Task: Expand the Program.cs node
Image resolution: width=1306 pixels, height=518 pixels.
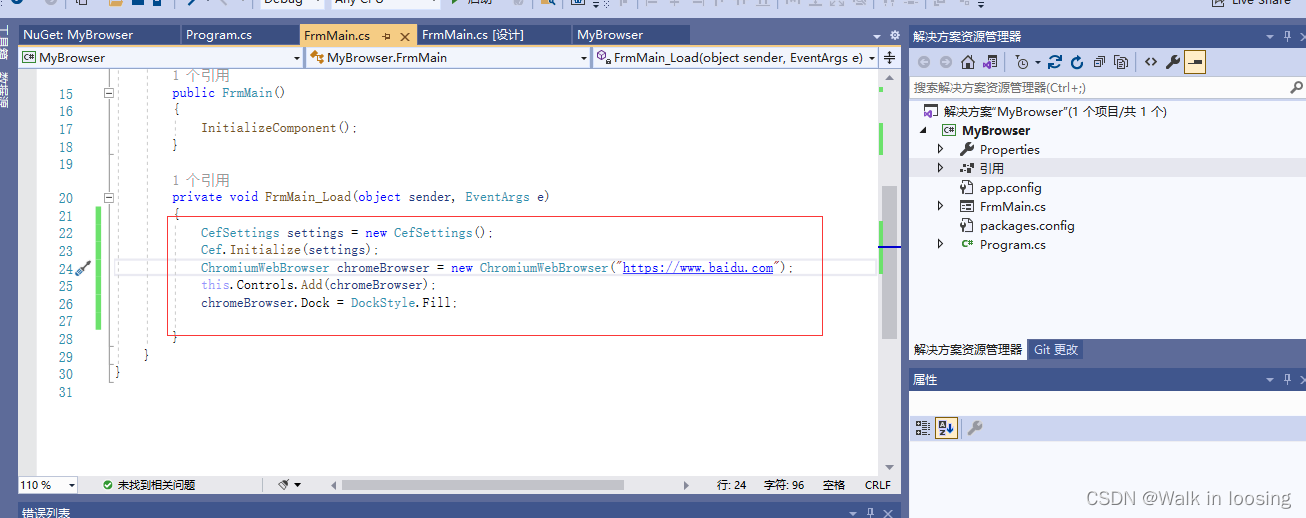Action: 940,244
